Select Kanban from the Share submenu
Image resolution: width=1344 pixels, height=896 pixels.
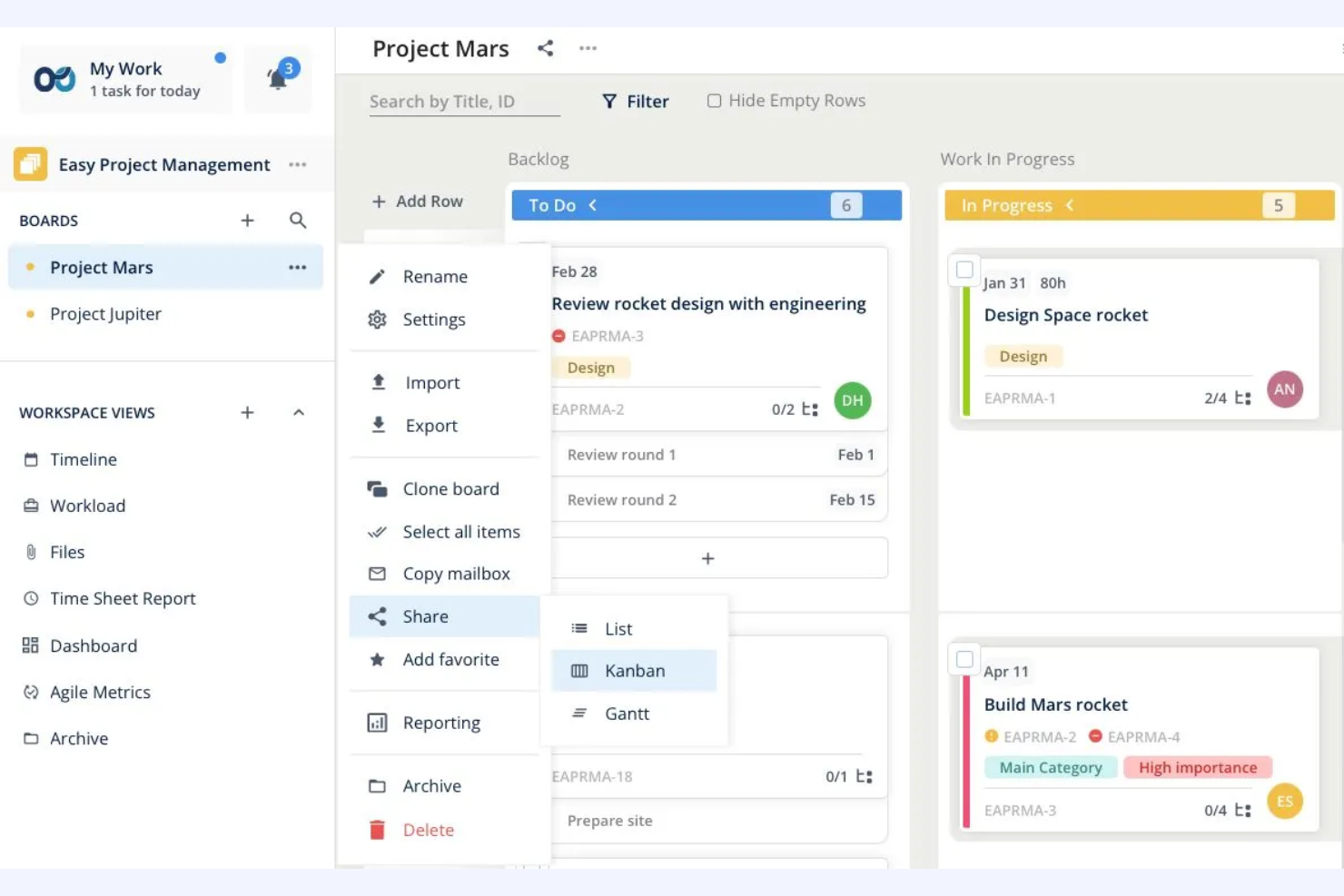635,670
